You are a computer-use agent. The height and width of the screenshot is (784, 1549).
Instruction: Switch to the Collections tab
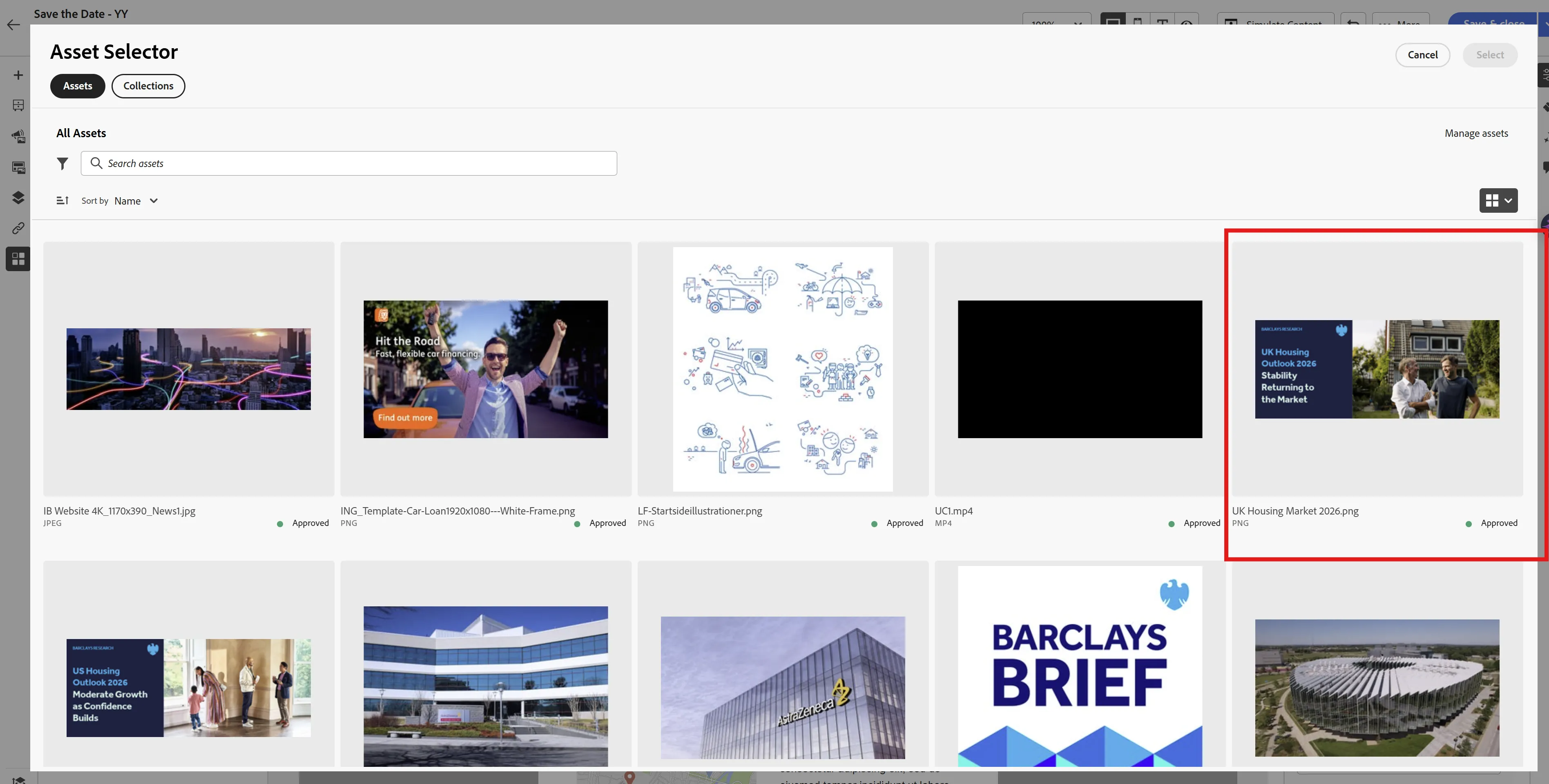coord(149,86)
